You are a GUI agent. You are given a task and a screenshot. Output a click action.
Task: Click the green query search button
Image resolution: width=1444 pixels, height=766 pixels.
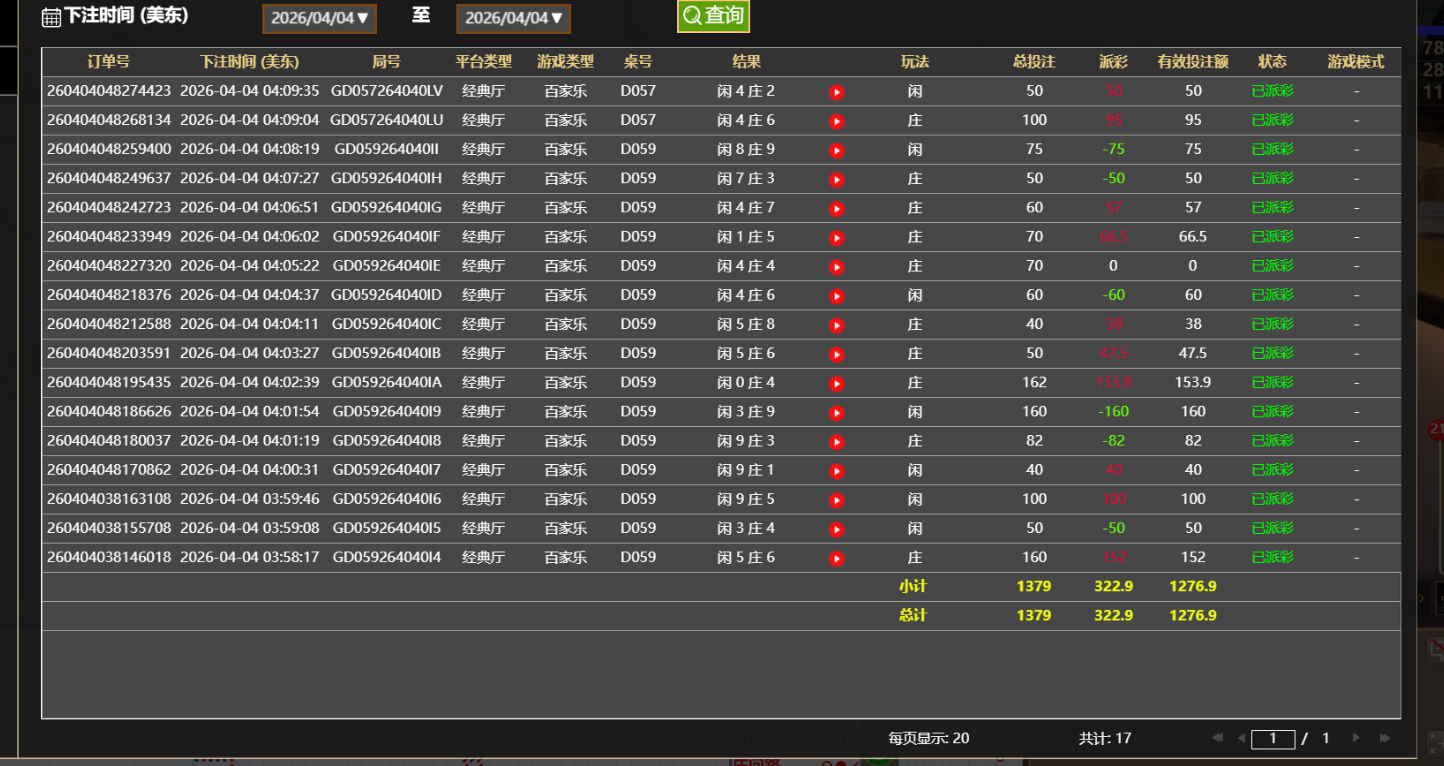[x=713, y=16]
